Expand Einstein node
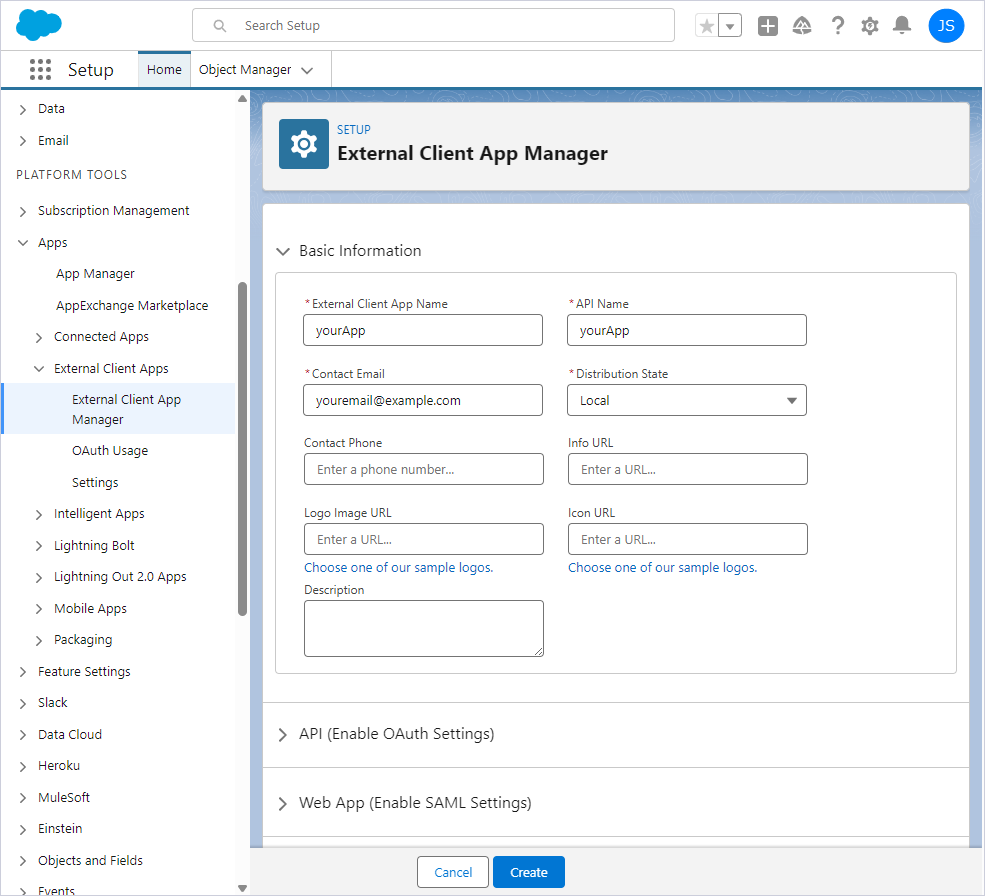The image size is (985, 896). [23, 829]
